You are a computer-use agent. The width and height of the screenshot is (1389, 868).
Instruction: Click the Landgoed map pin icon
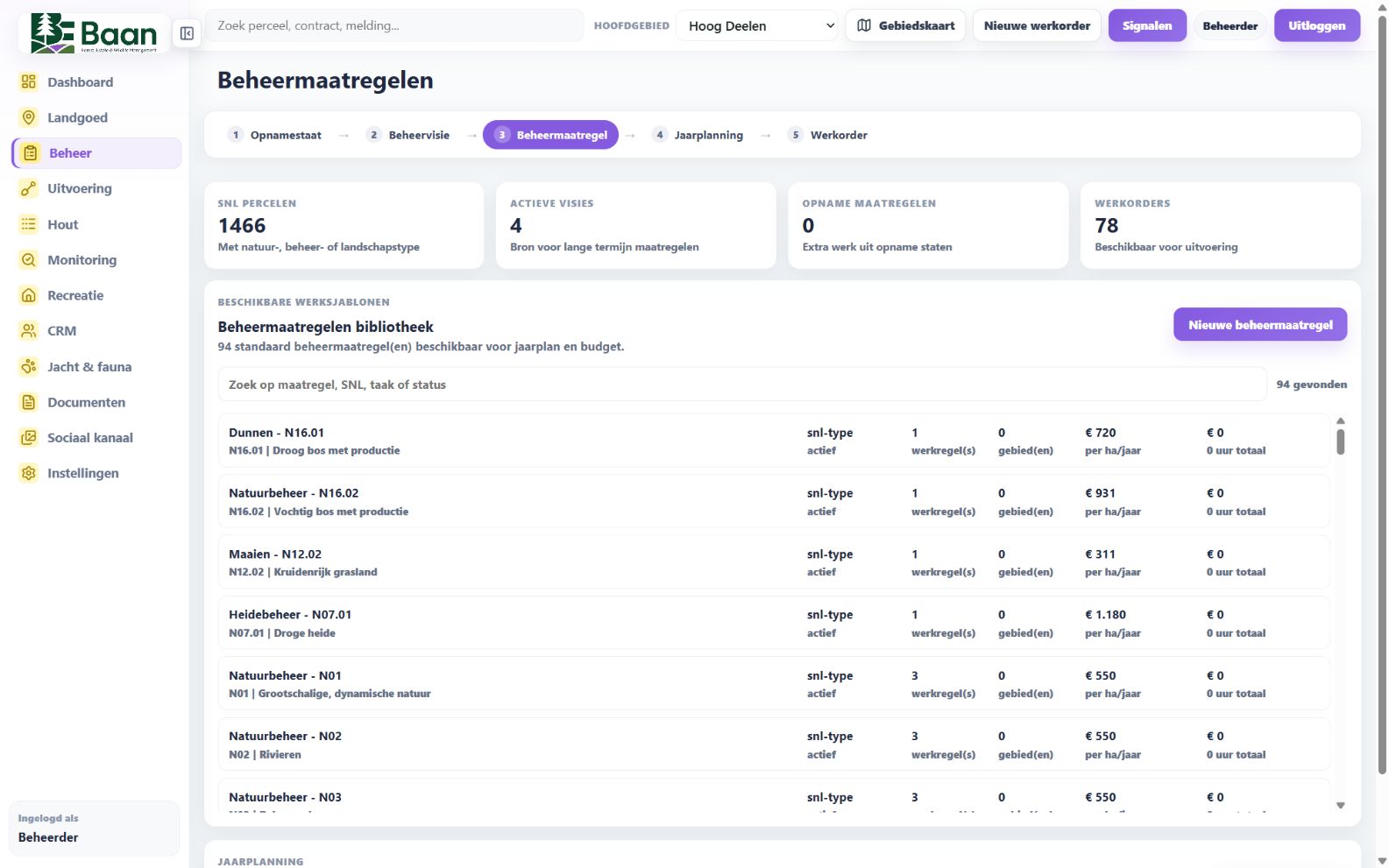(x=29, y=117)
